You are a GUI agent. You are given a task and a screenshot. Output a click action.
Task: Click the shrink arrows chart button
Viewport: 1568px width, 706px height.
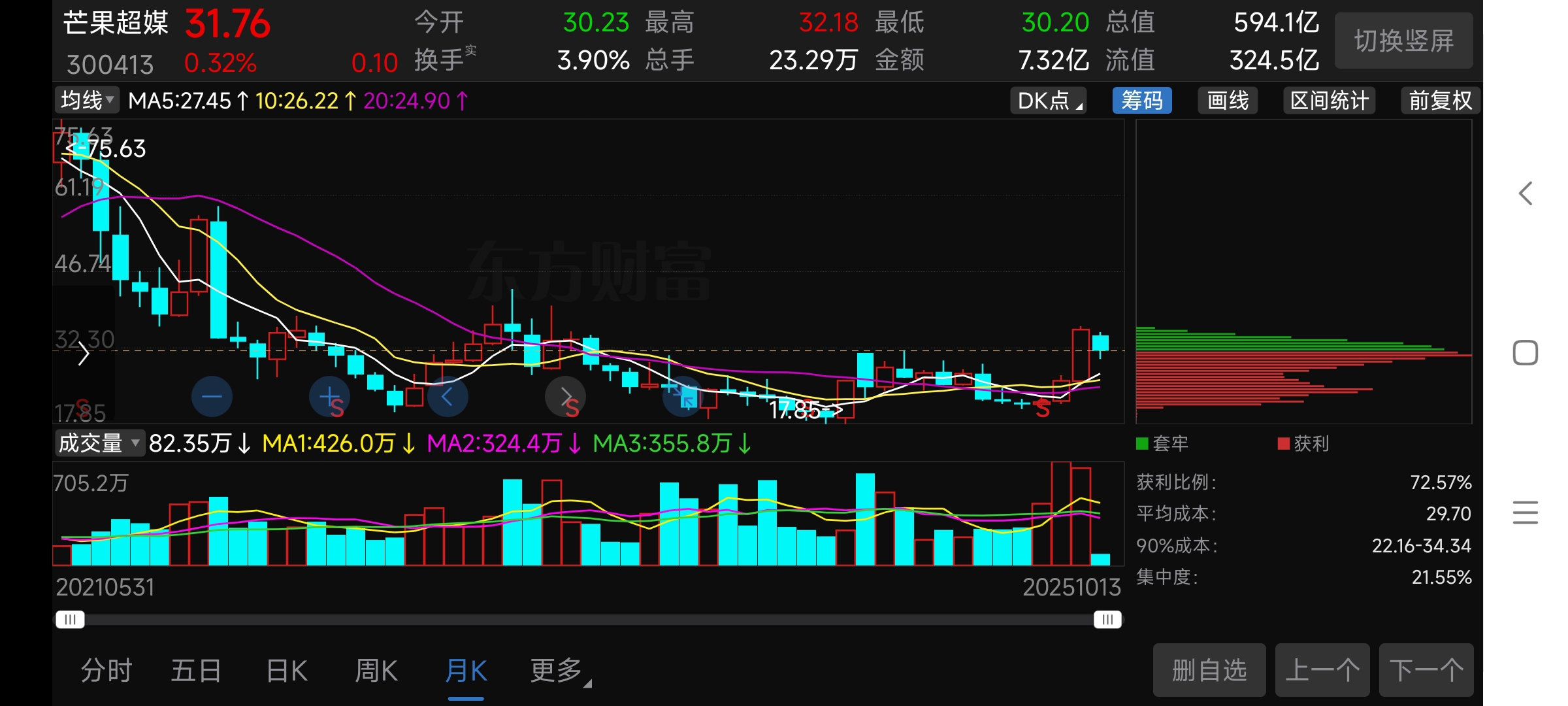683,396
